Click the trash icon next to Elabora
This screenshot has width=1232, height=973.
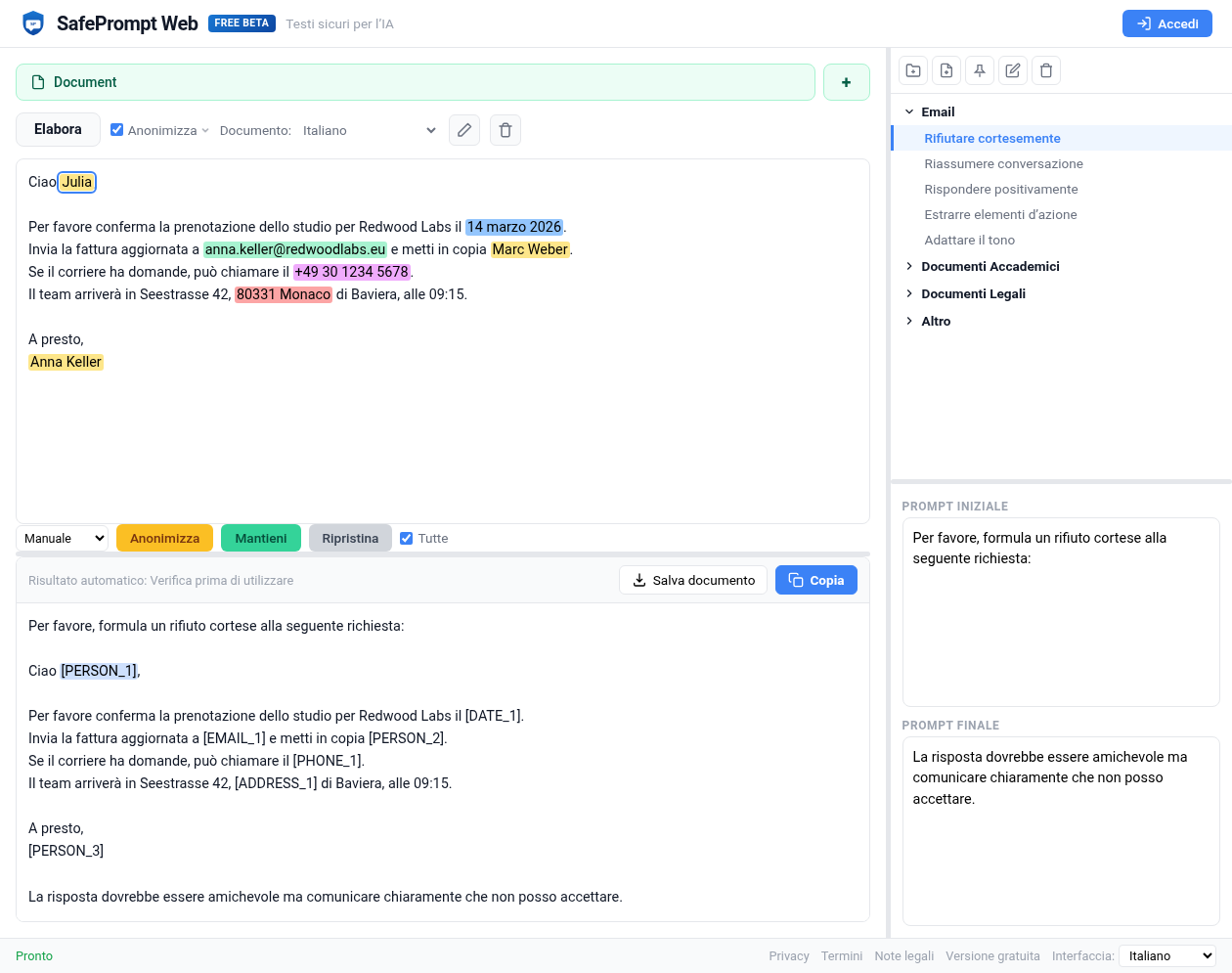506,130
